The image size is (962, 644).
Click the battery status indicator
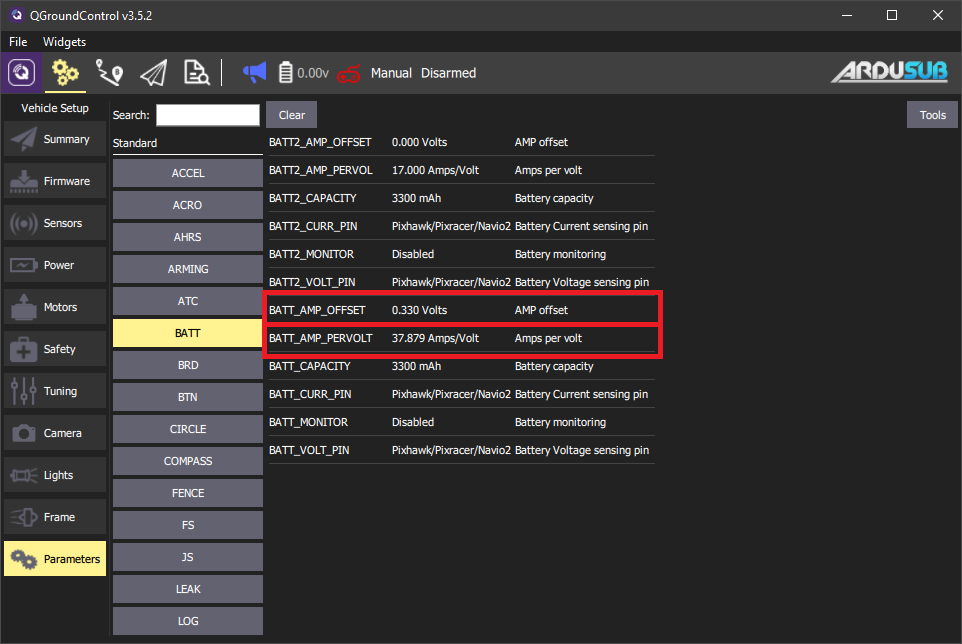(304, 73)
